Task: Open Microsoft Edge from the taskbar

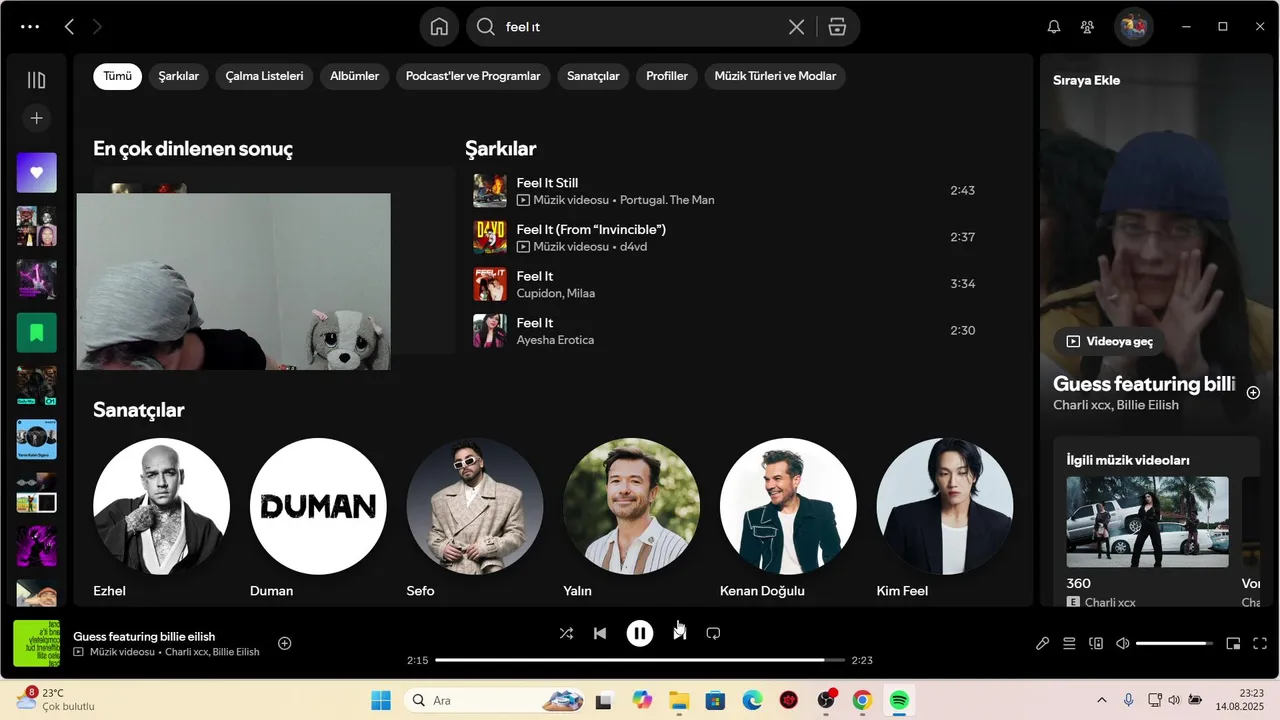Action: click(x=752, y=700)
